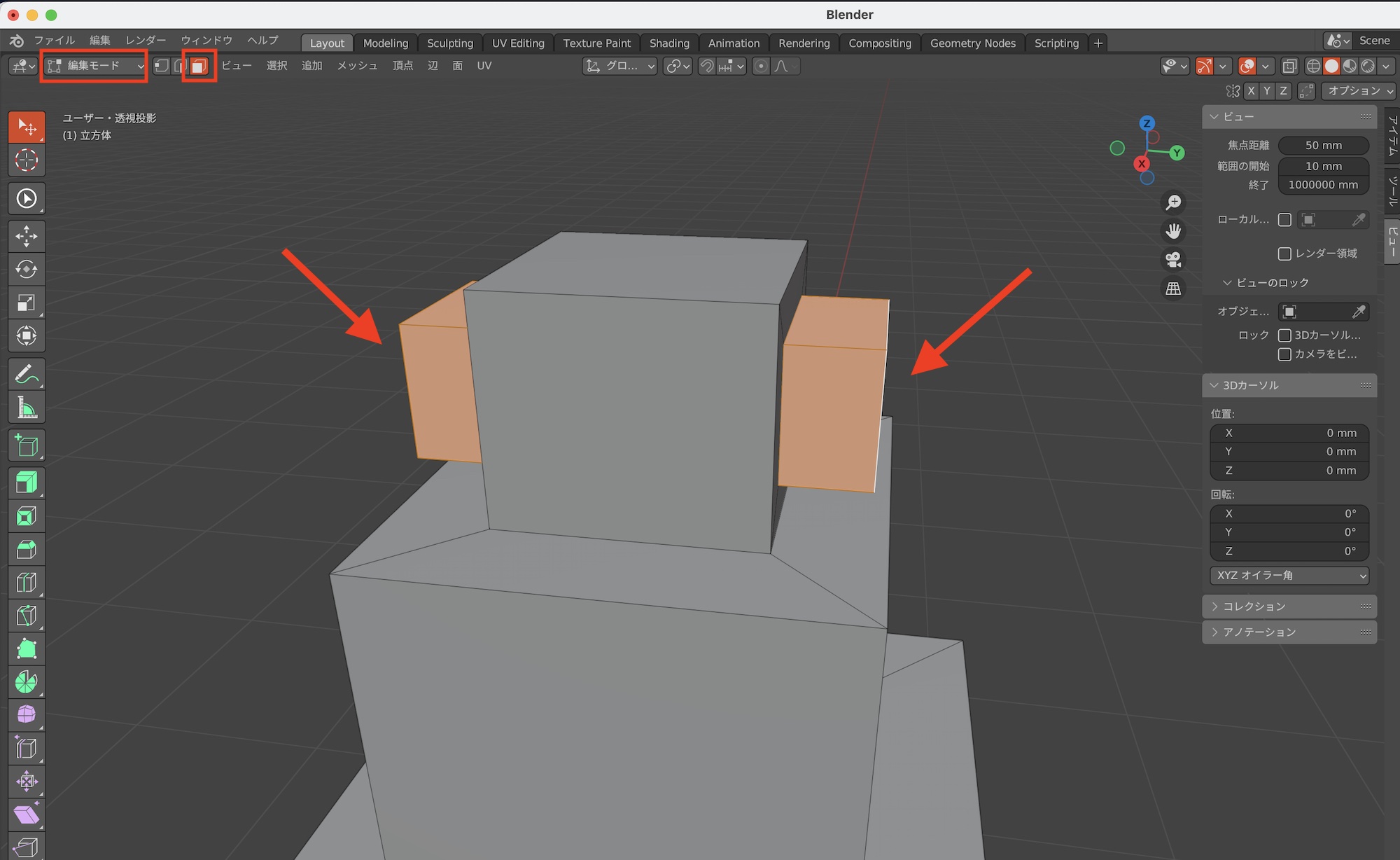Choose the Loop Cut tool
The height and width of the screenshot is (860, 1400).
(x=27, y=583)
